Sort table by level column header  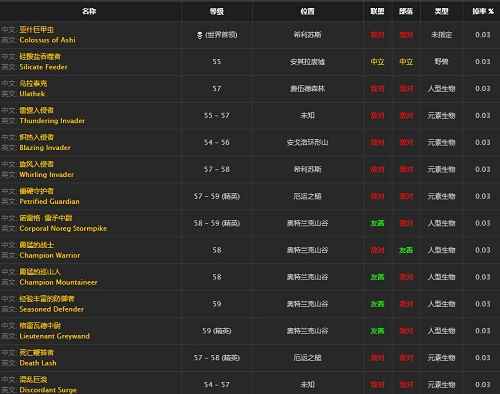[217, 11]
